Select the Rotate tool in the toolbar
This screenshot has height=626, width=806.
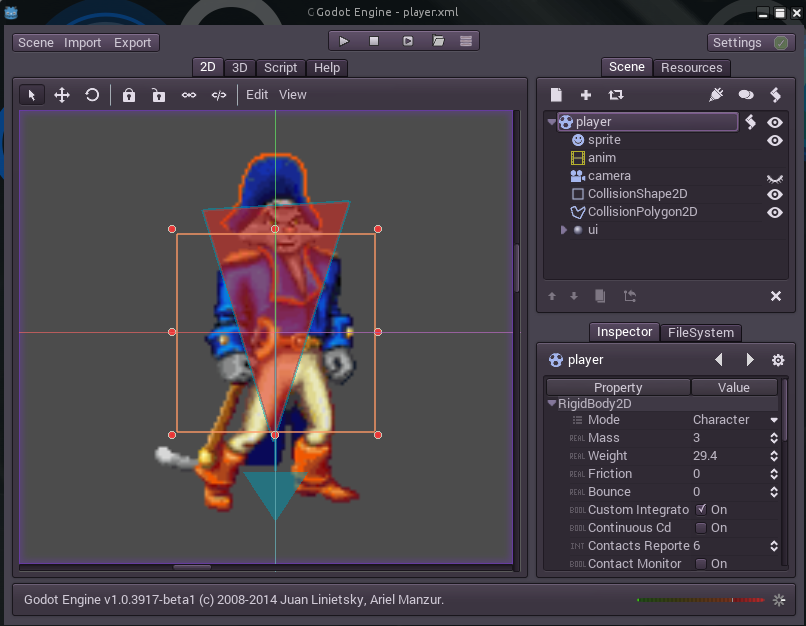click(92, 95)
